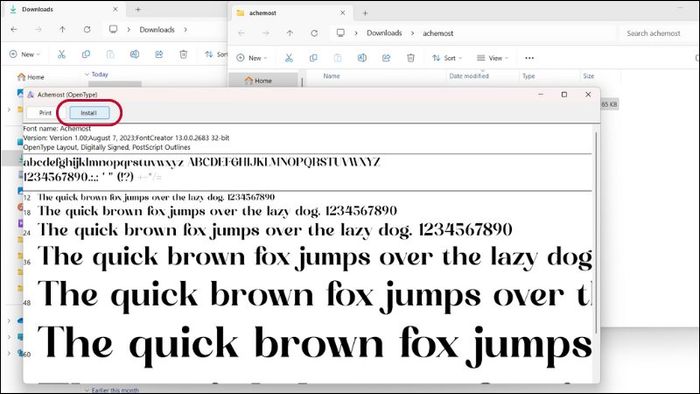The height and width of the screenshot is (394, 700).
Task: Click Install in the Achemost font viewer
Action: [89, 113]
